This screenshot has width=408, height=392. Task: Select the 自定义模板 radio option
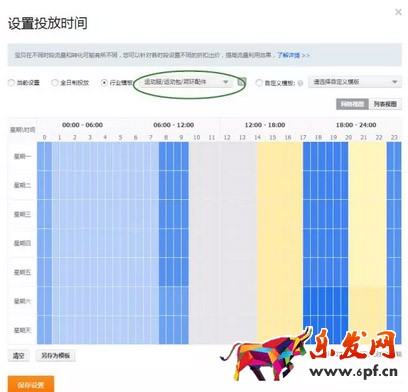click(259, 82)
